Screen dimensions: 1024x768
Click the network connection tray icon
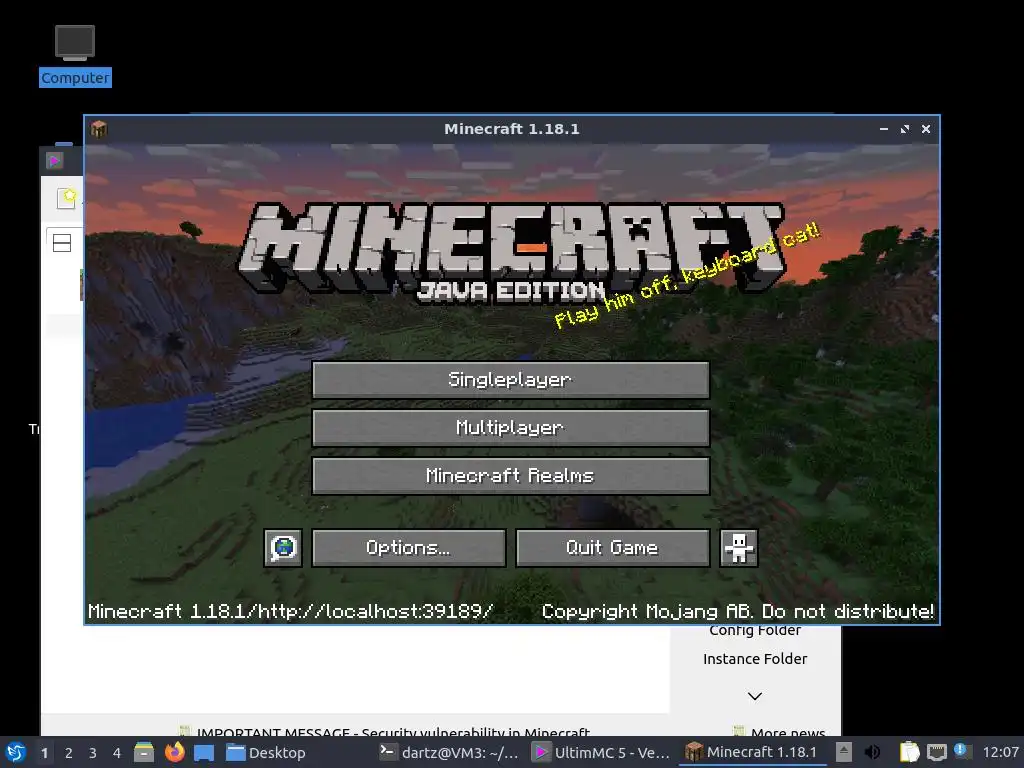click(x=936, y=752)
